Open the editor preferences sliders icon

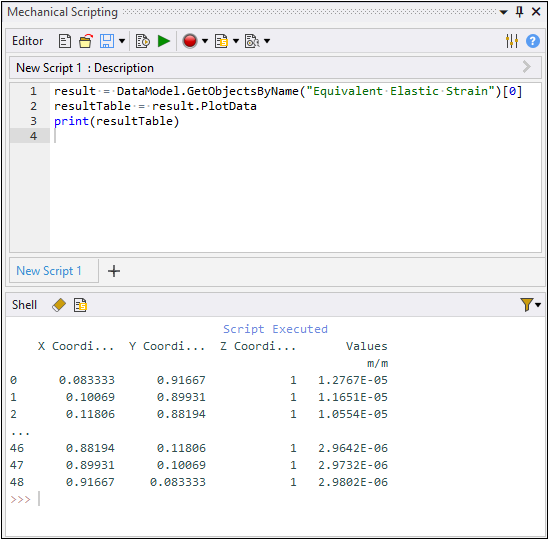point(512,41)
